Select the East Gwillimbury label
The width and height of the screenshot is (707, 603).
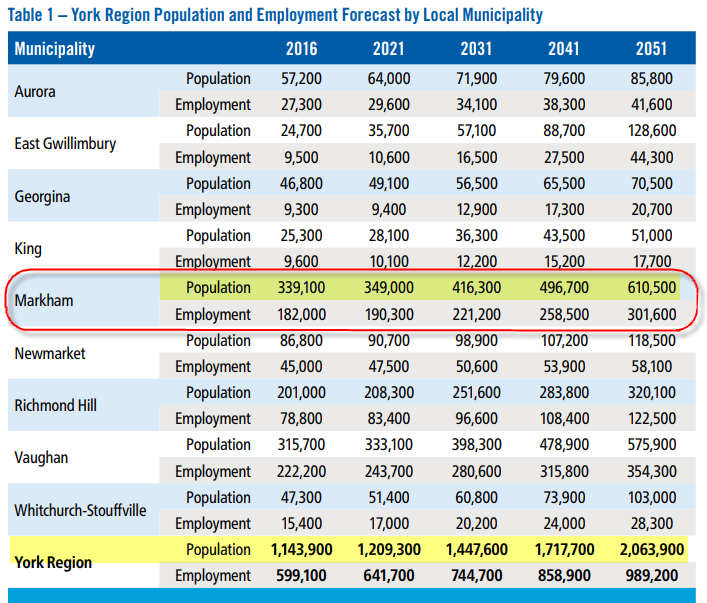(65, 144)
